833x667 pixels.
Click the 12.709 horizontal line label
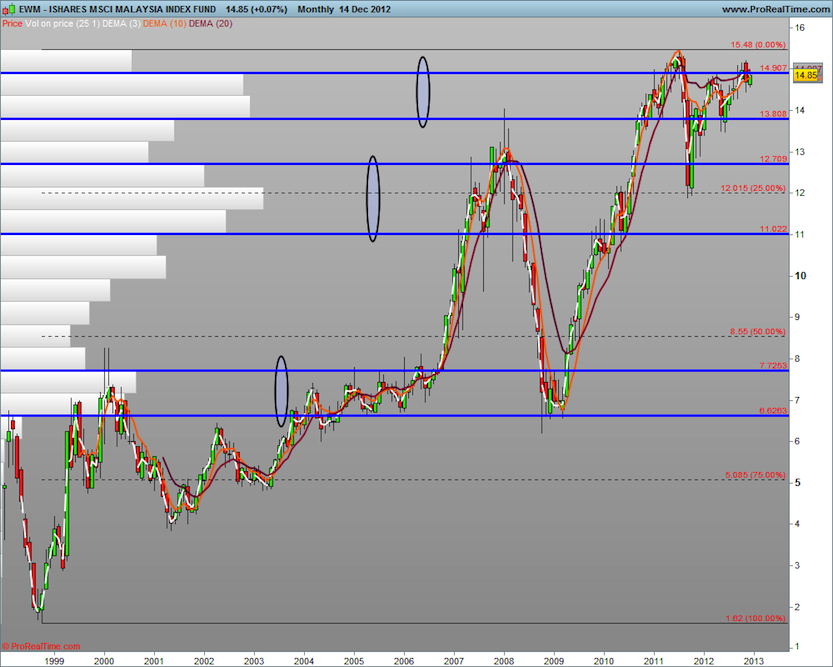pos(773,159)
